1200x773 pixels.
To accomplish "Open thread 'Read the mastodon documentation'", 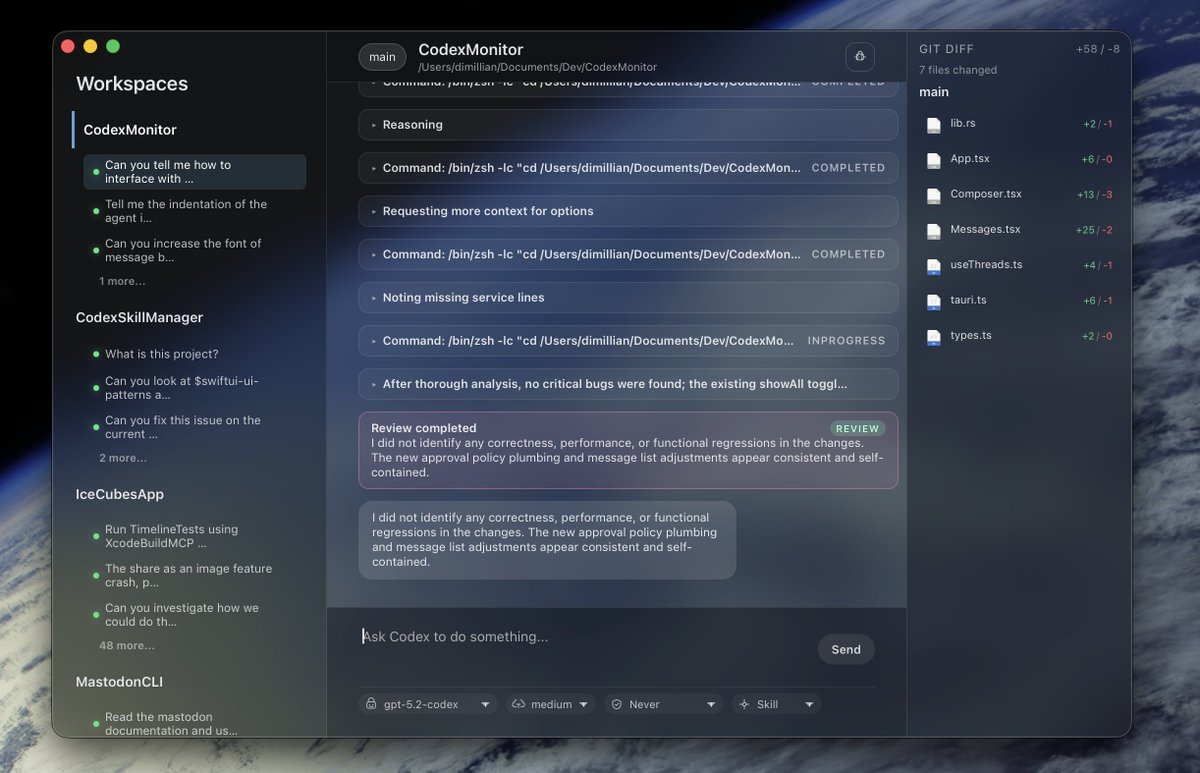I will [195, 724].
